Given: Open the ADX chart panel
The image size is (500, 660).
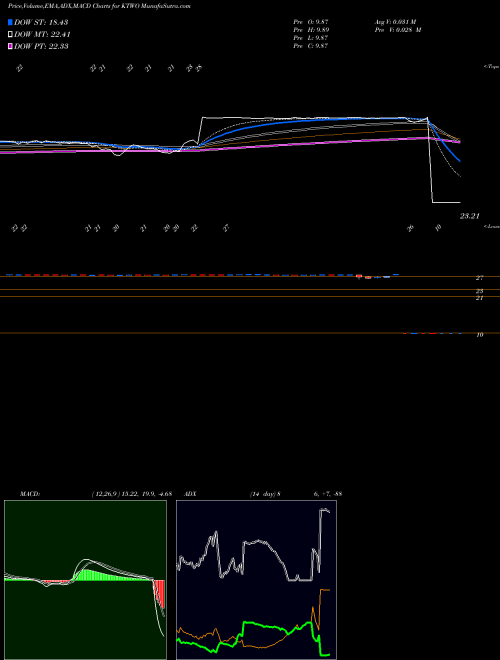Looking at the screenshot, I should click(x=256, y=580).
